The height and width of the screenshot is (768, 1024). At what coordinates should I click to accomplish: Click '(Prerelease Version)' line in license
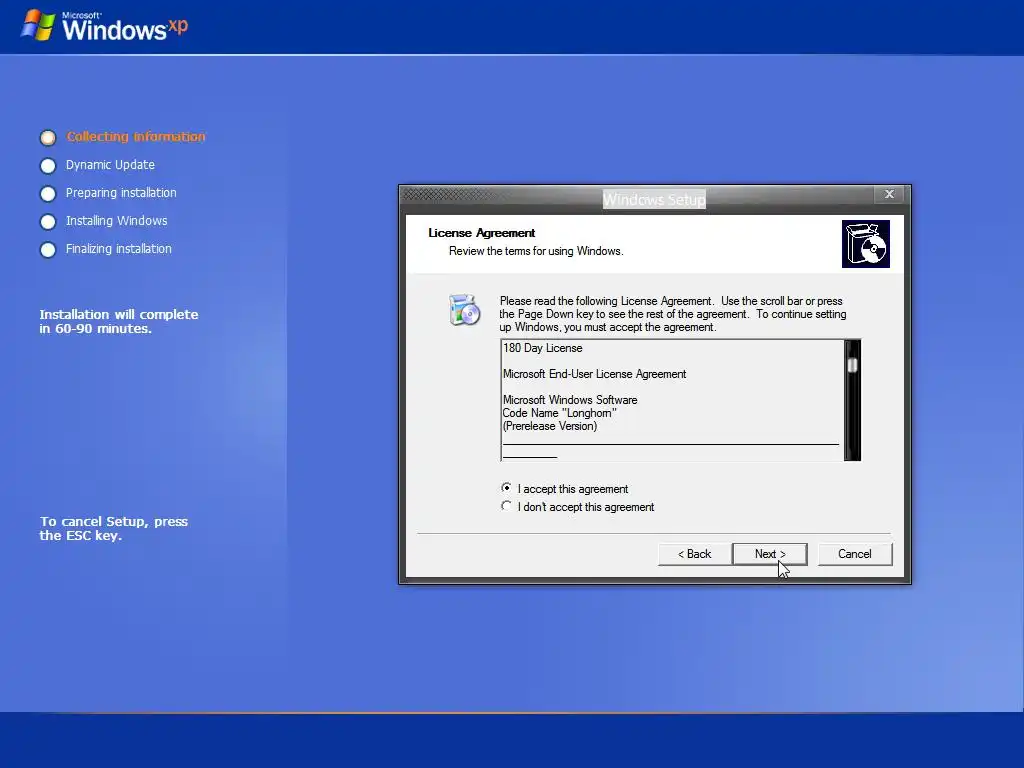pos(550,426)
